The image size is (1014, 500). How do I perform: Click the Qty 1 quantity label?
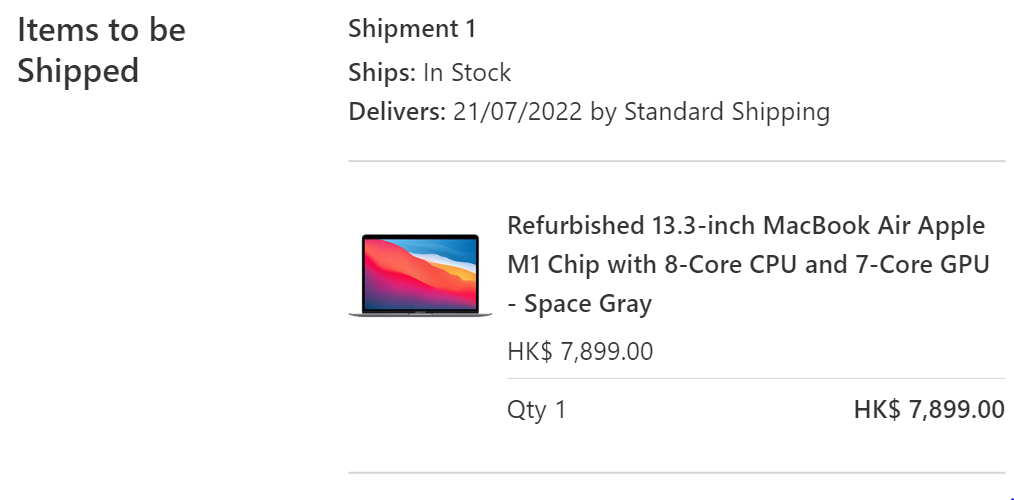point(537,409)
